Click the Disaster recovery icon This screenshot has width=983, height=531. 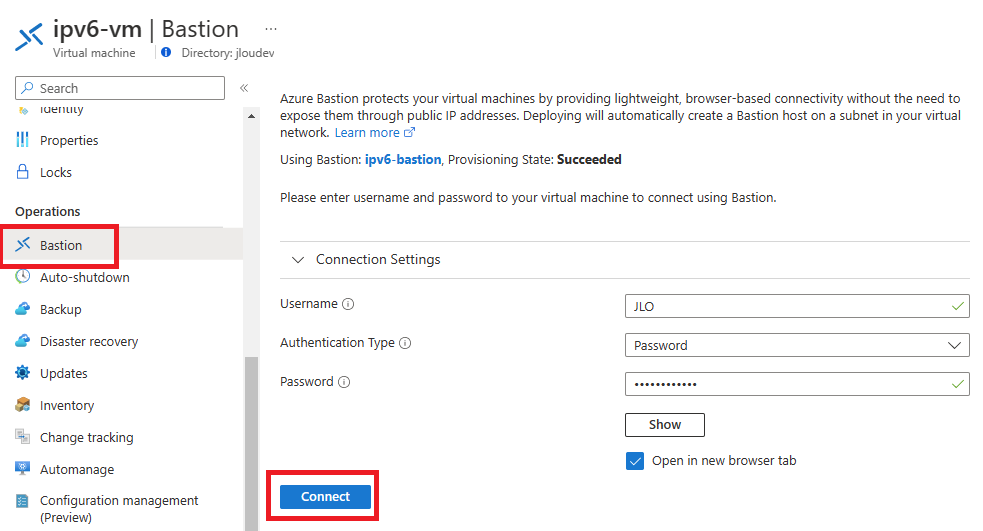click(23, 340)
